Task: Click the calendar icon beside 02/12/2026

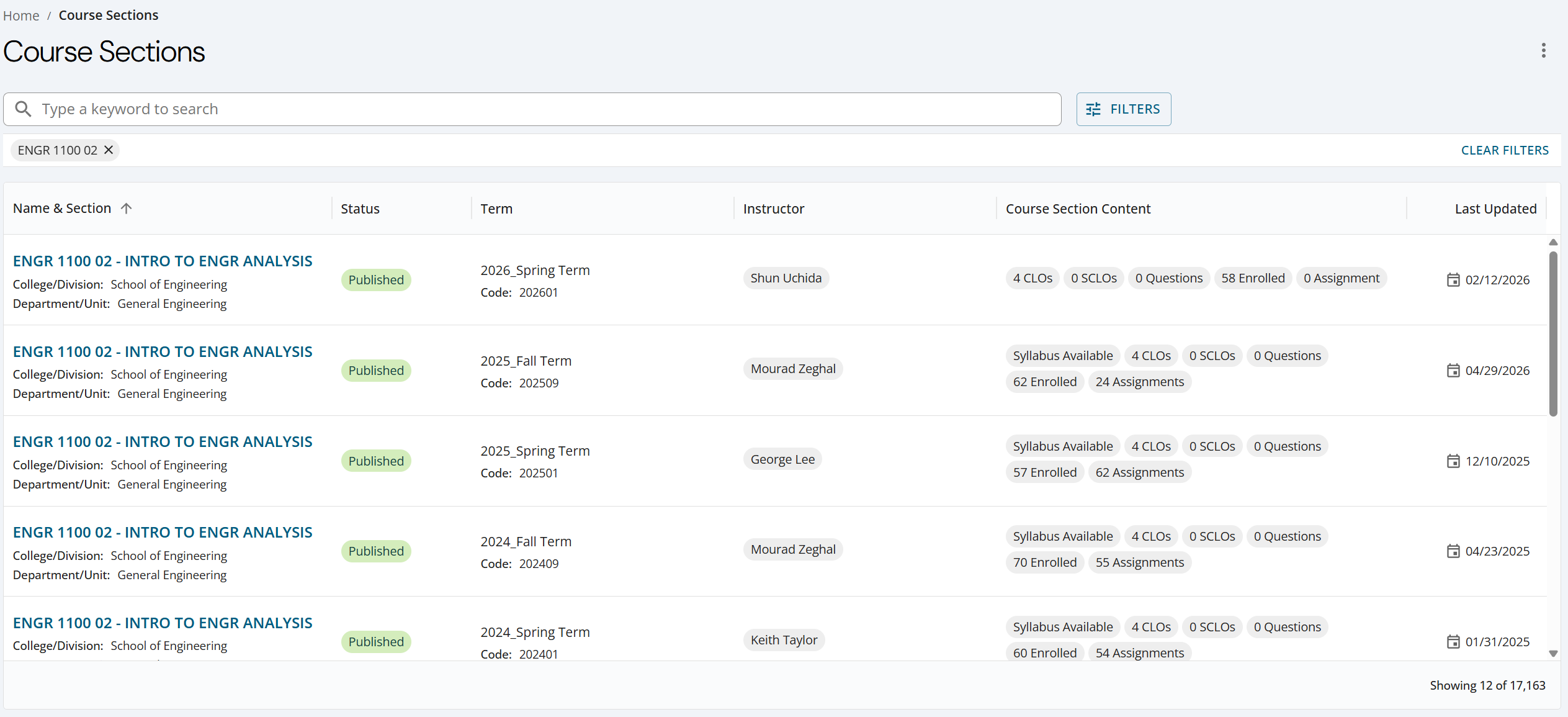Action: [x=1453, y=280]
